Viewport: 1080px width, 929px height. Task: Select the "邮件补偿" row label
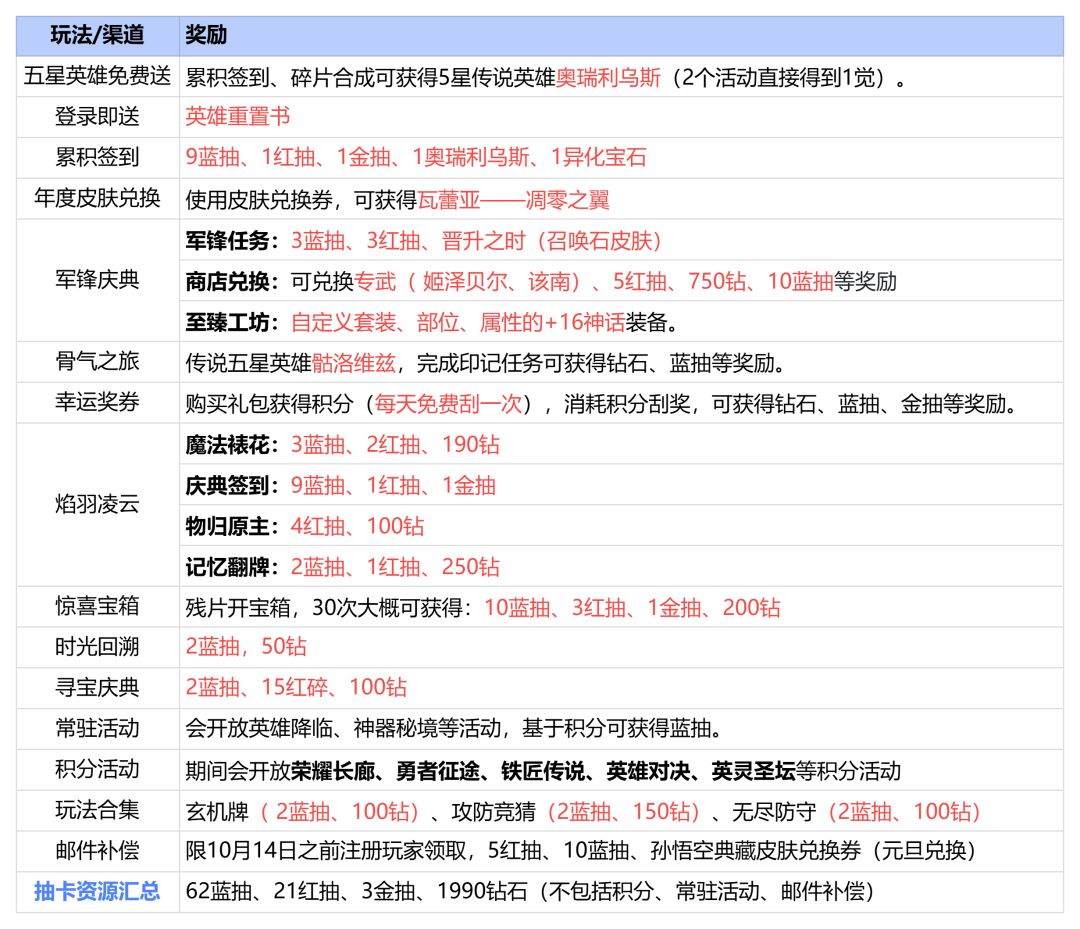pyautogui.click(x=97, y=850)
